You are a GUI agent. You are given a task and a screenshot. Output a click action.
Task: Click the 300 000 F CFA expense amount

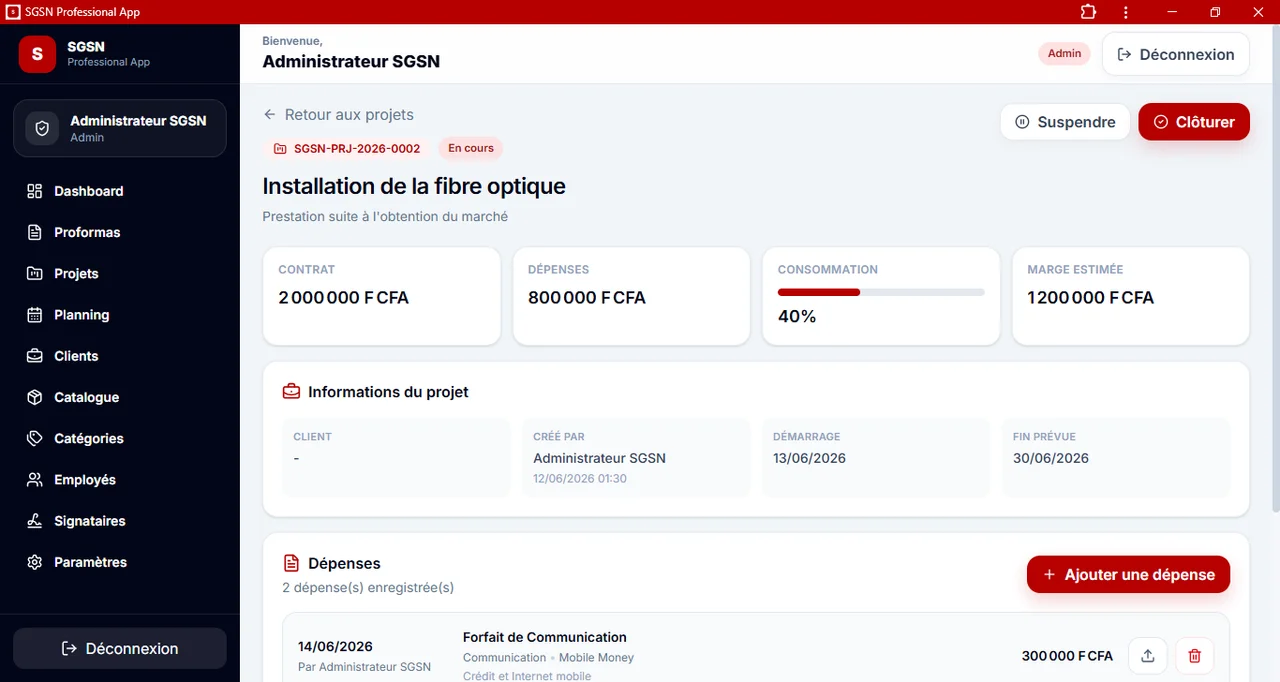point(1067,656)
